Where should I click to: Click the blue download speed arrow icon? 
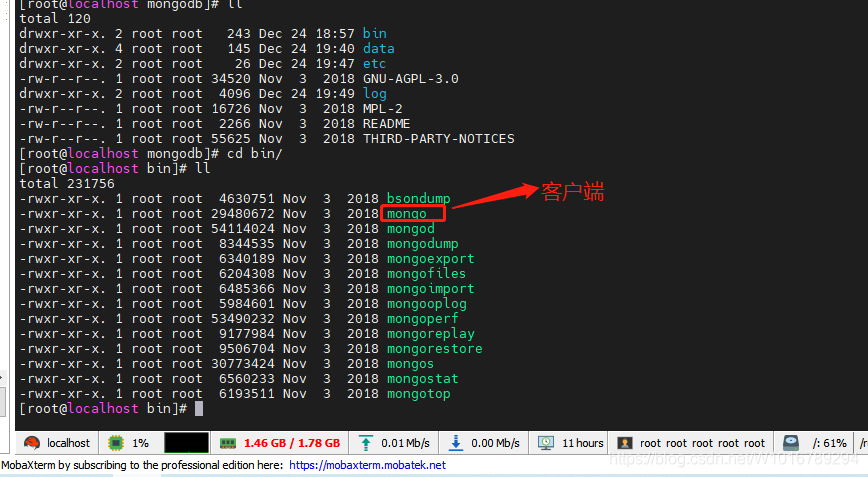point(456,443)
